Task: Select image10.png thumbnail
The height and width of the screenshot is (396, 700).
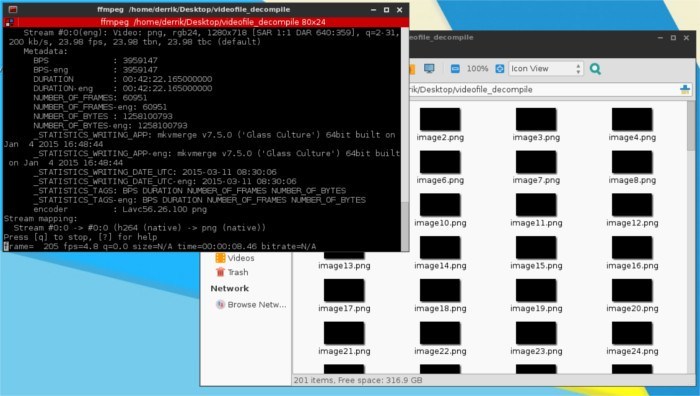Action: coord(440,205)
